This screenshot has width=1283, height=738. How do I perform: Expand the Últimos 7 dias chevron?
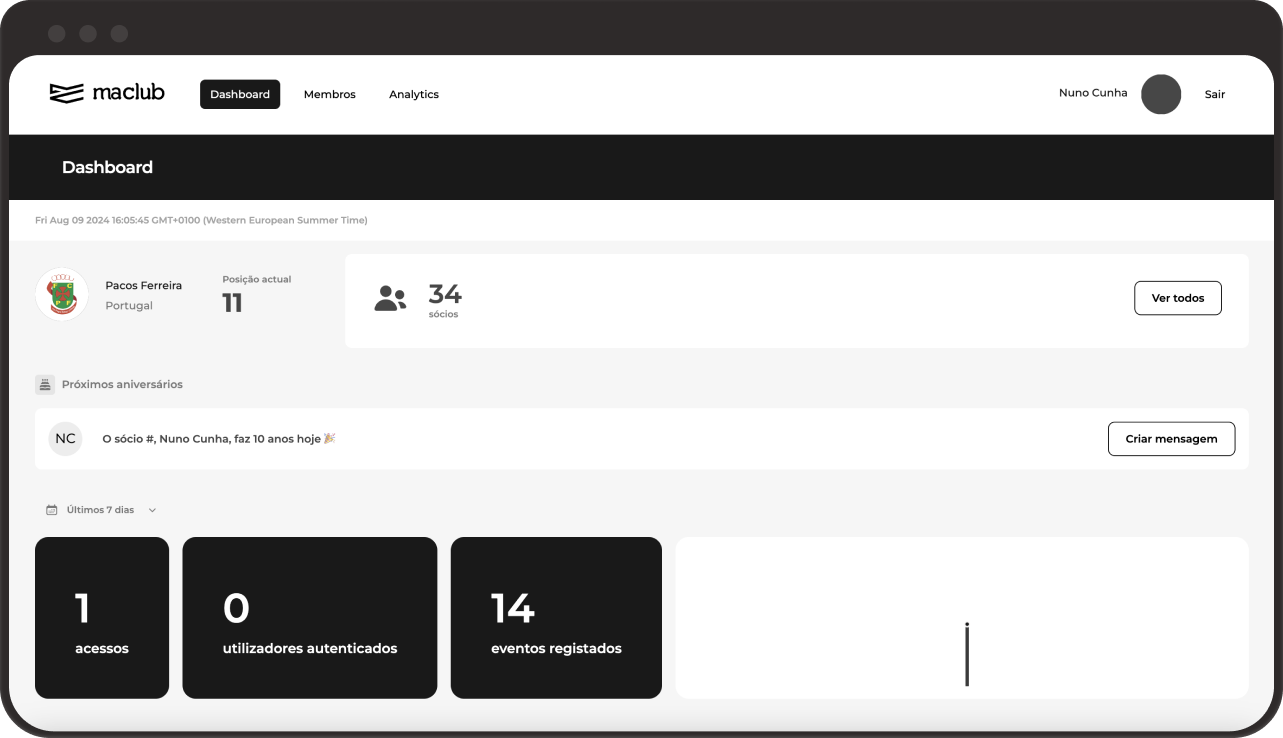[x=152, y=510]
